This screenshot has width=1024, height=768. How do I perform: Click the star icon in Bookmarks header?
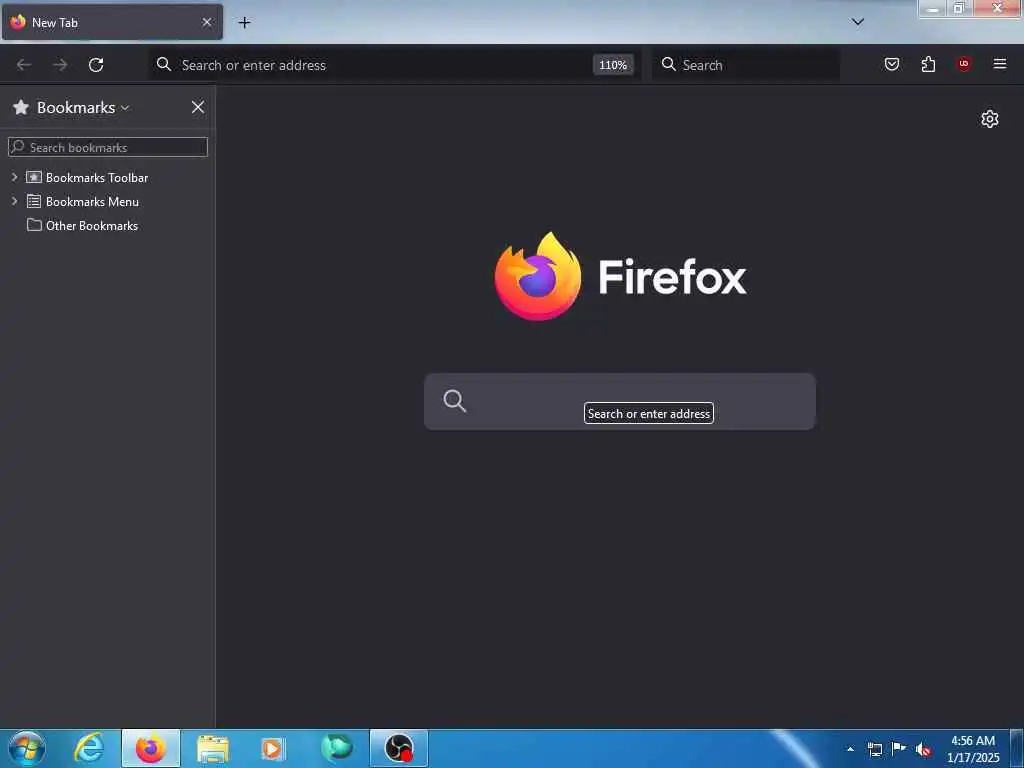pyautogui.click(x=21, y=107)
